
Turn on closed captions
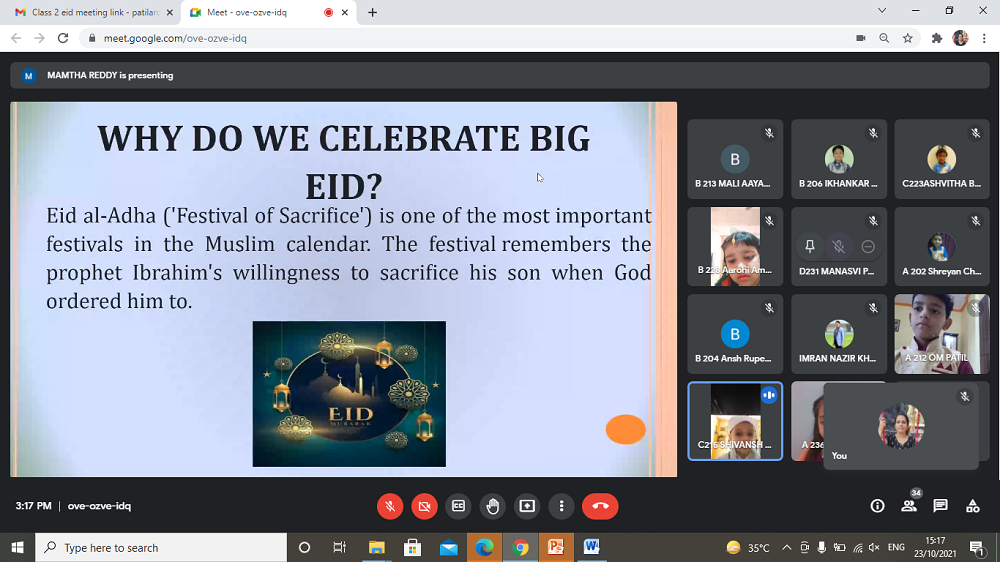(458, 506)
